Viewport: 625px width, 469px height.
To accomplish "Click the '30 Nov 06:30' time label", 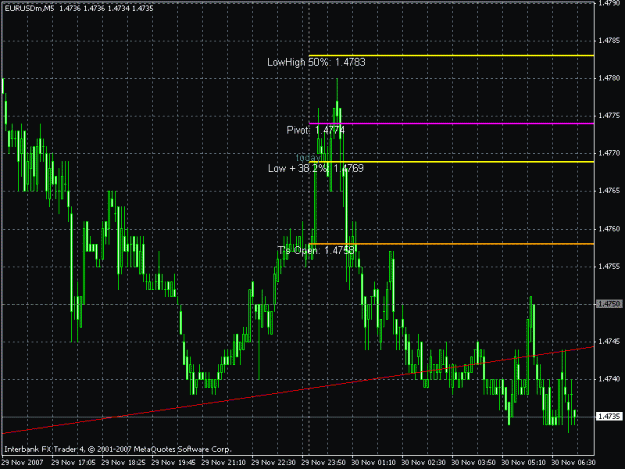I will 574,463.
